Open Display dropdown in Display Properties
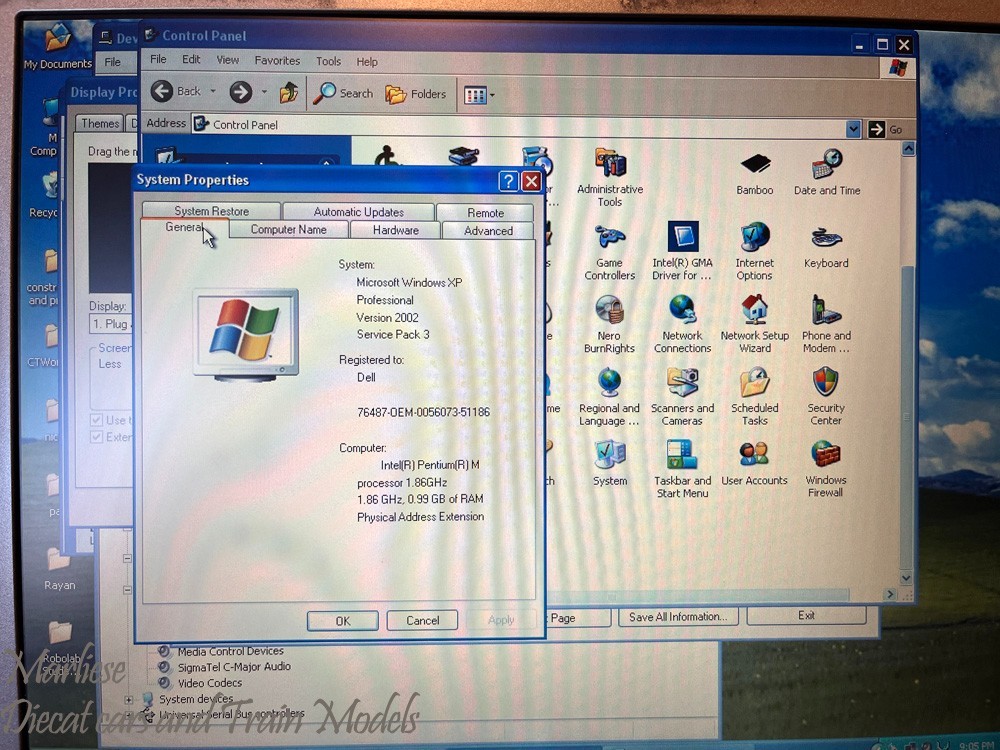1000x750 pixels. [x=112, y=324]
